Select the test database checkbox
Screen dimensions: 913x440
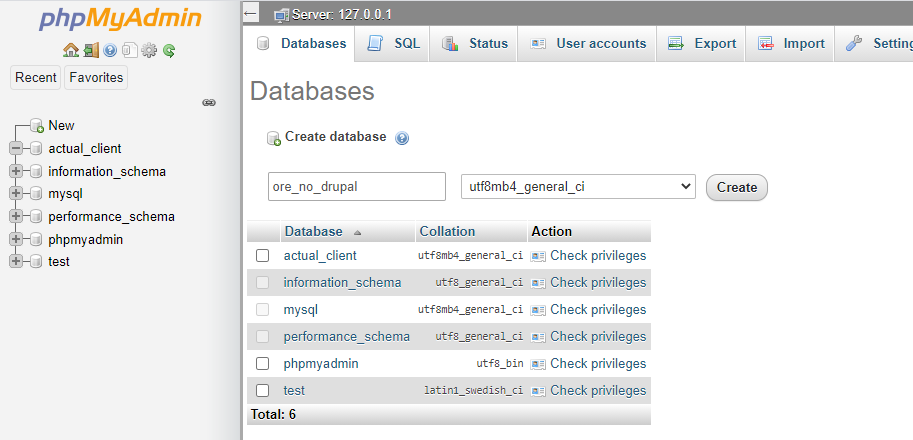pyautogui.click(x=263, y=391)
